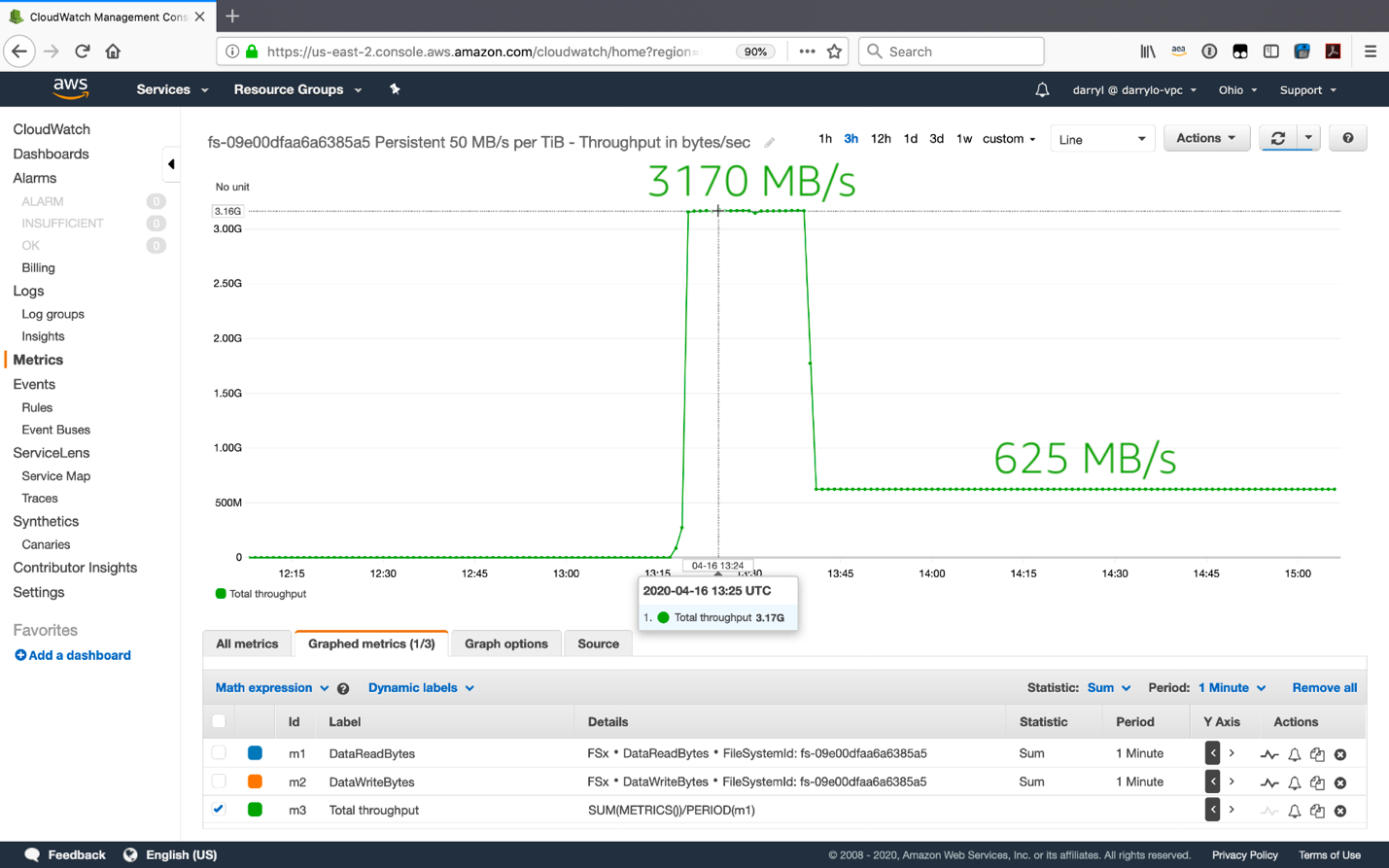Image resolution: width=1389 pixels, height=868 pixels.
Task: Edit the graph title via pencil icon
Action: [769, 142]
